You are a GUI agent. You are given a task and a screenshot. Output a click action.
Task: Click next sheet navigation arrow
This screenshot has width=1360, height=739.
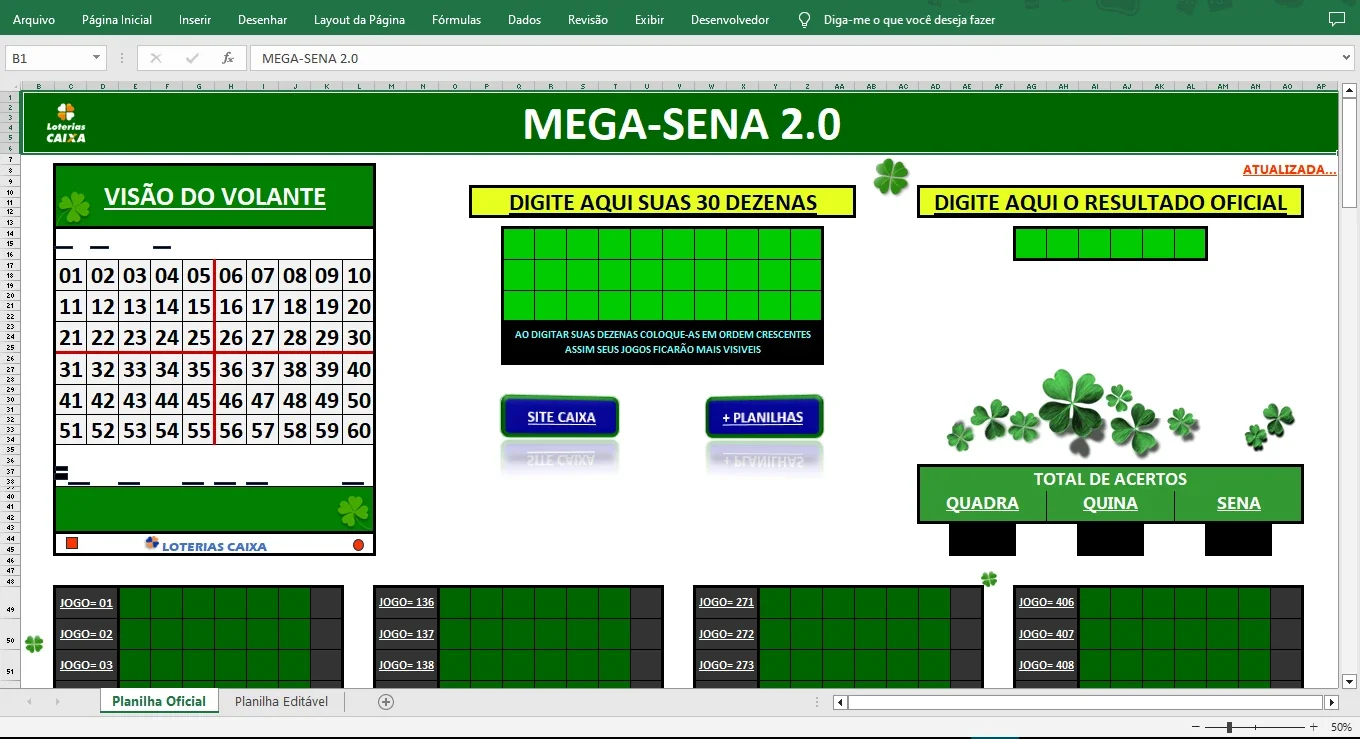(x=57, y=702)
